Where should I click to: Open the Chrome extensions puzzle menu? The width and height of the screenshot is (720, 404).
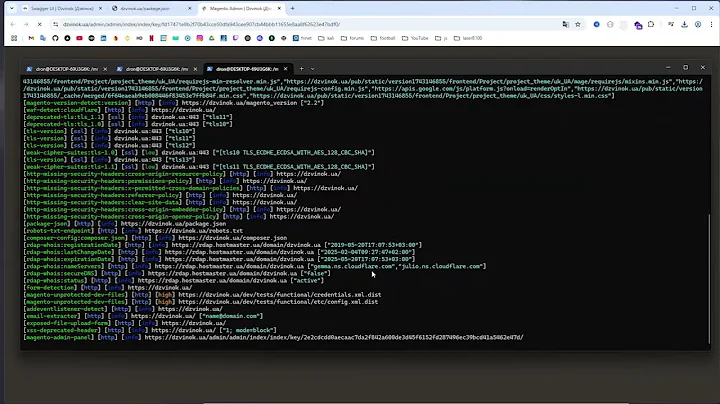pyautogui.click(x=651, y=24)
